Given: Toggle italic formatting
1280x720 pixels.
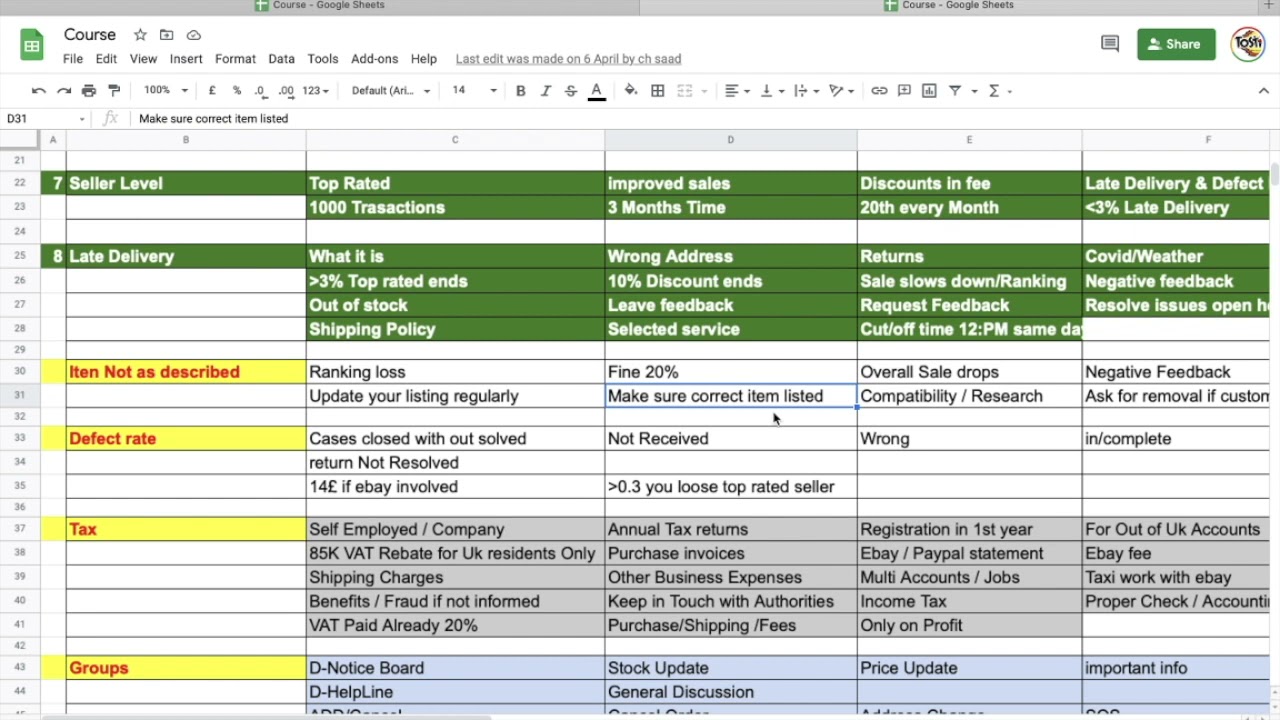Looking at the screenshot, I should click(545, 91).
